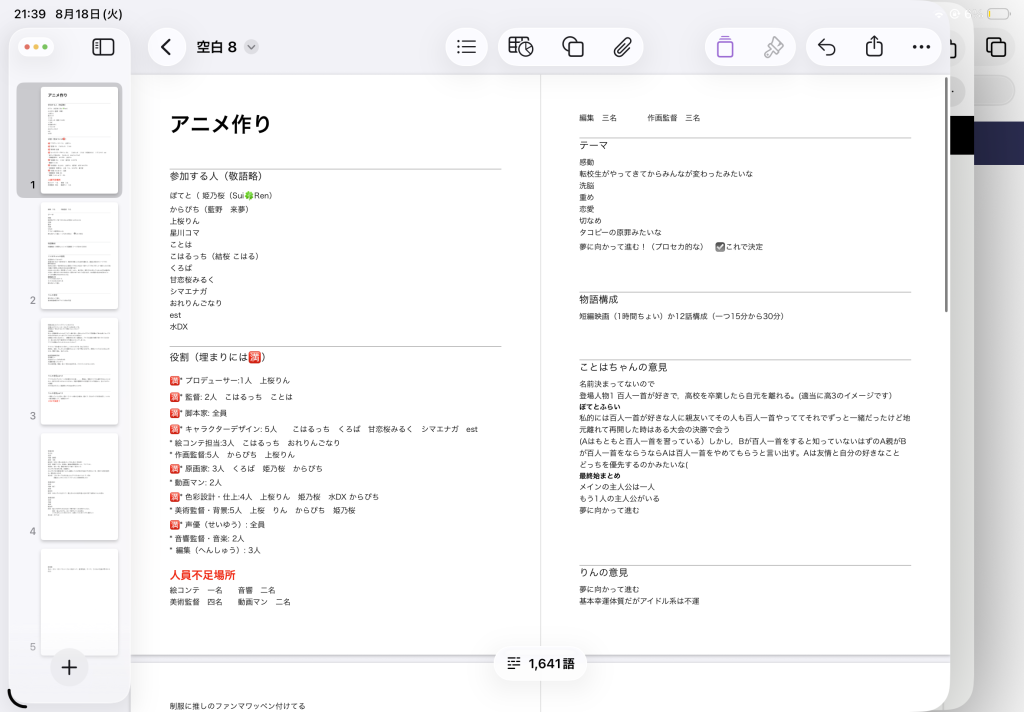Click the 人員不足場所 red heading
1024x712 pixels.
pyautogui.click(x=202, y=575)
